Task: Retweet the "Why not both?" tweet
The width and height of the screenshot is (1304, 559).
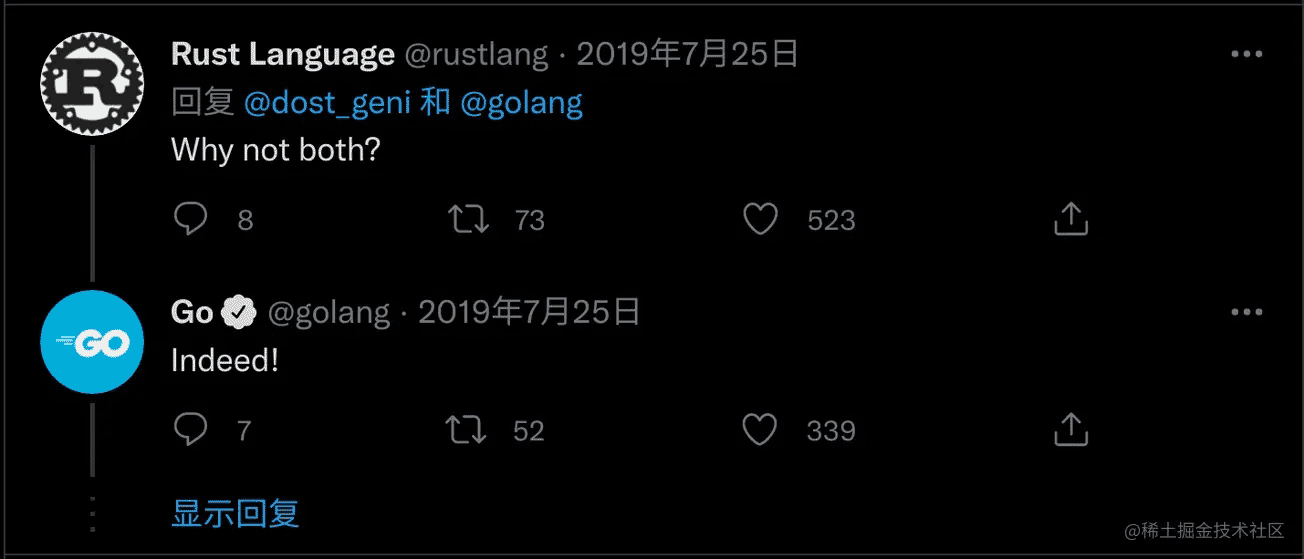Action: [468, 219]
